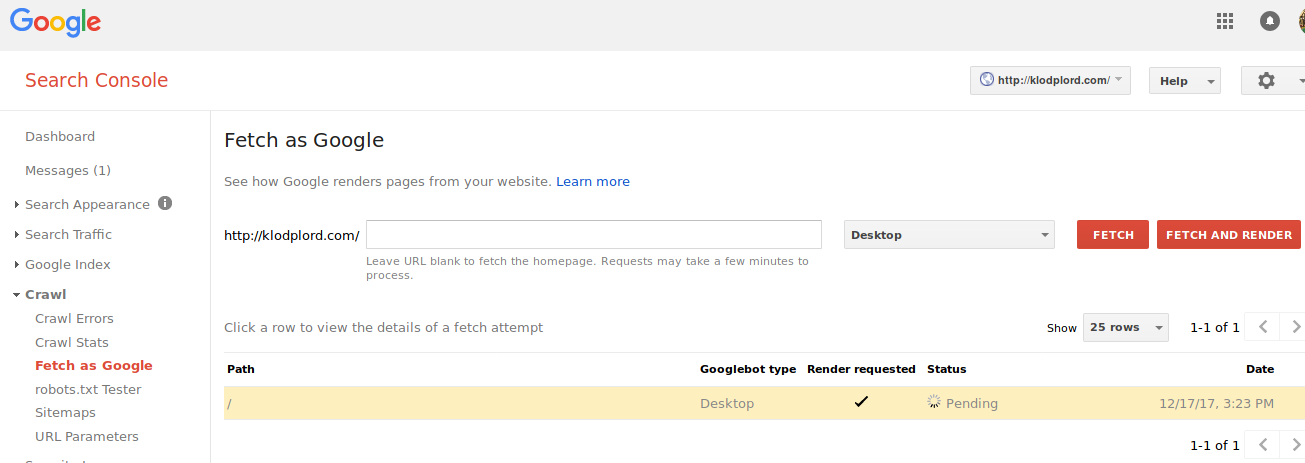Click the FETCH button
The width and height of the screenshot is (1305, 463).
[1113, 235]
